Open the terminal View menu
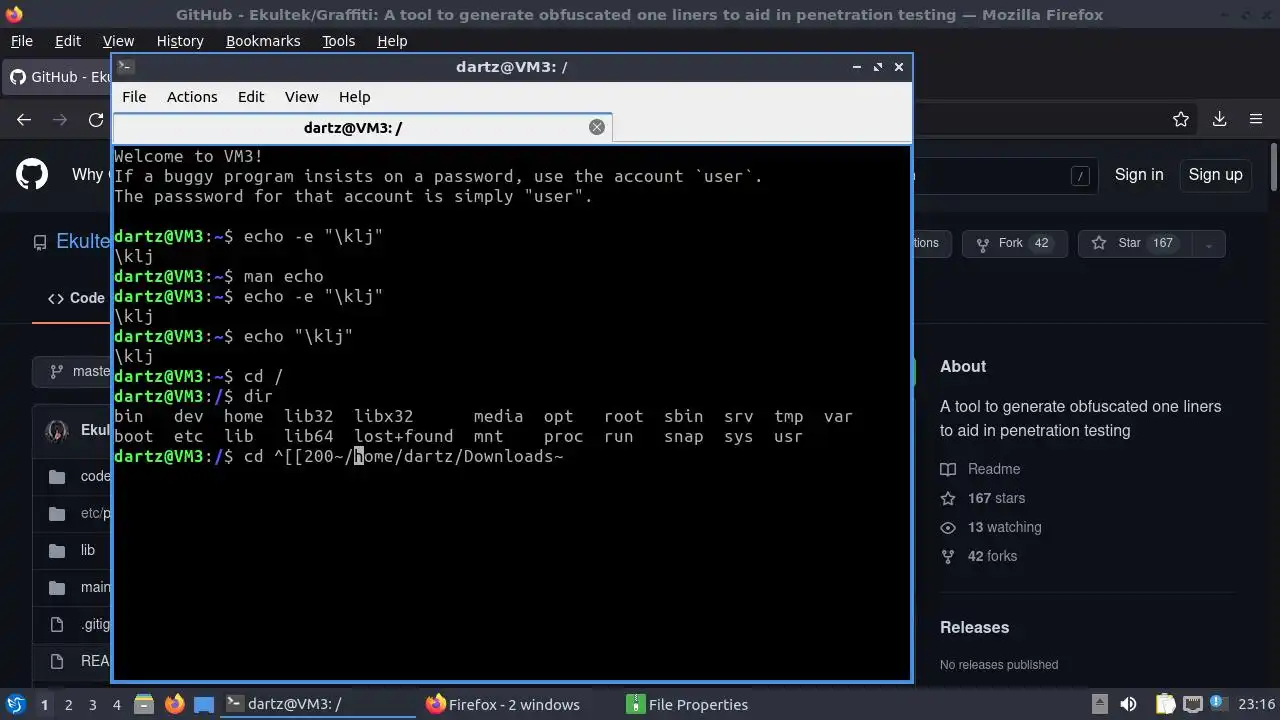 (301, 97)
